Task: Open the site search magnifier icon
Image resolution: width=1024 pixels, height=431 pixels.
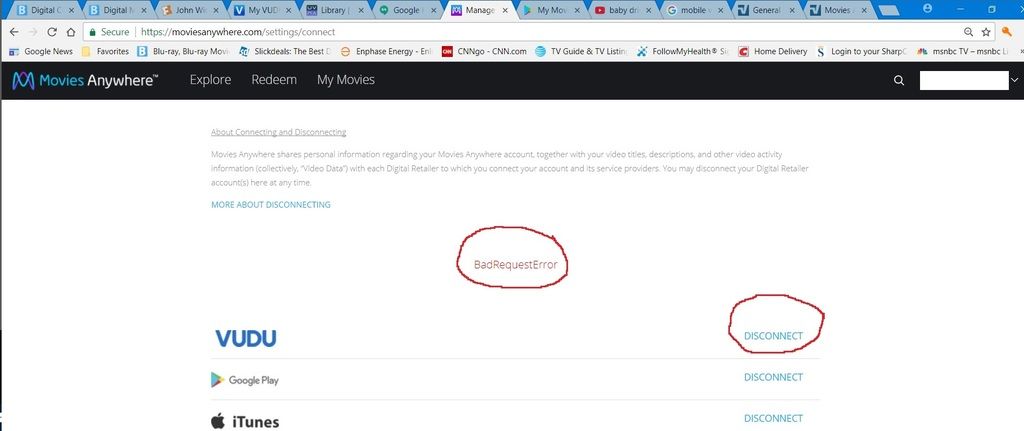Action: click(x=899, y=80)
